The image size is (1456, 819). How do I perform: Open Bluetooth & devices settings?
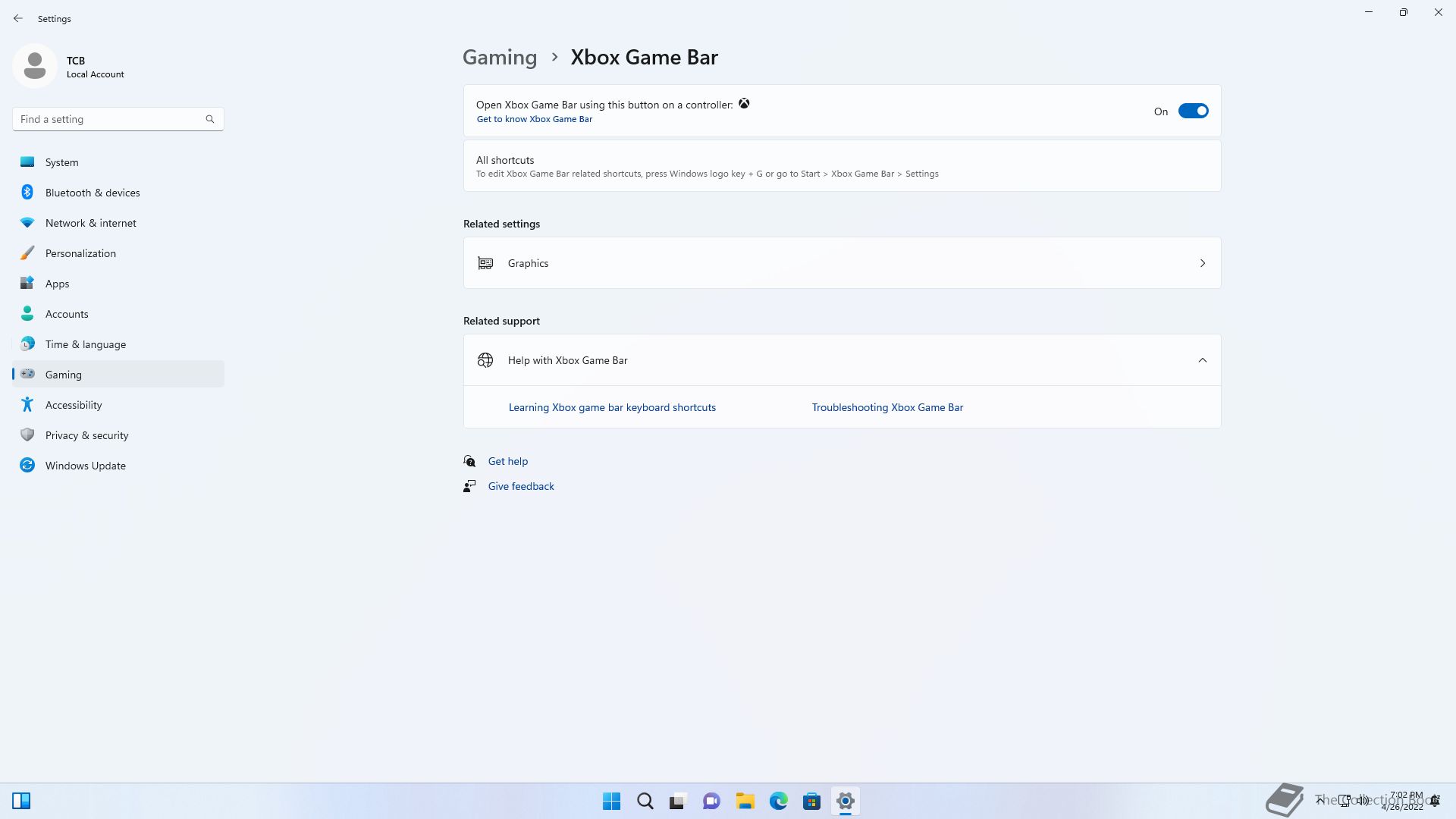coord(118,193)
